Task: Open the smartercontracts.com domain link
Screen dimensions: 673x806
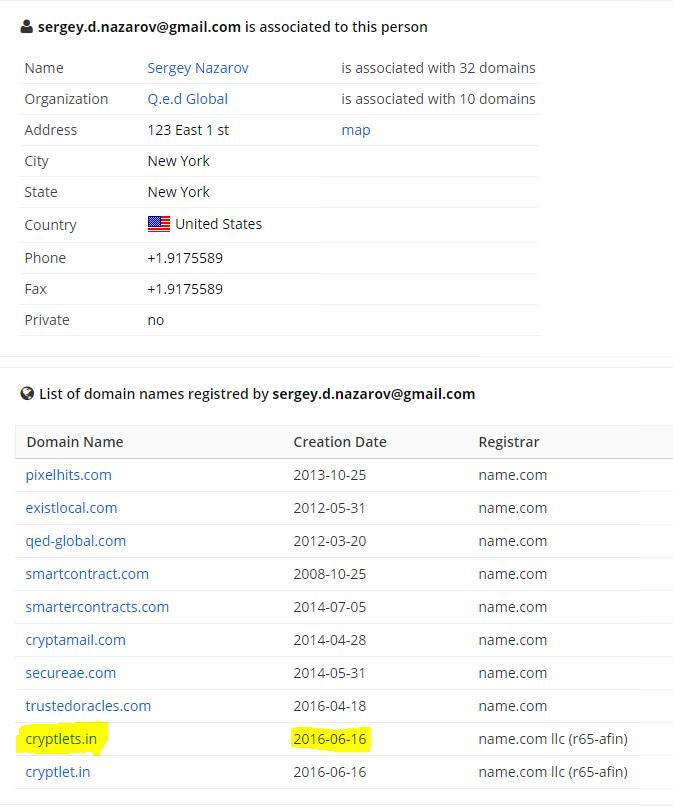Action: coord(97,607)
